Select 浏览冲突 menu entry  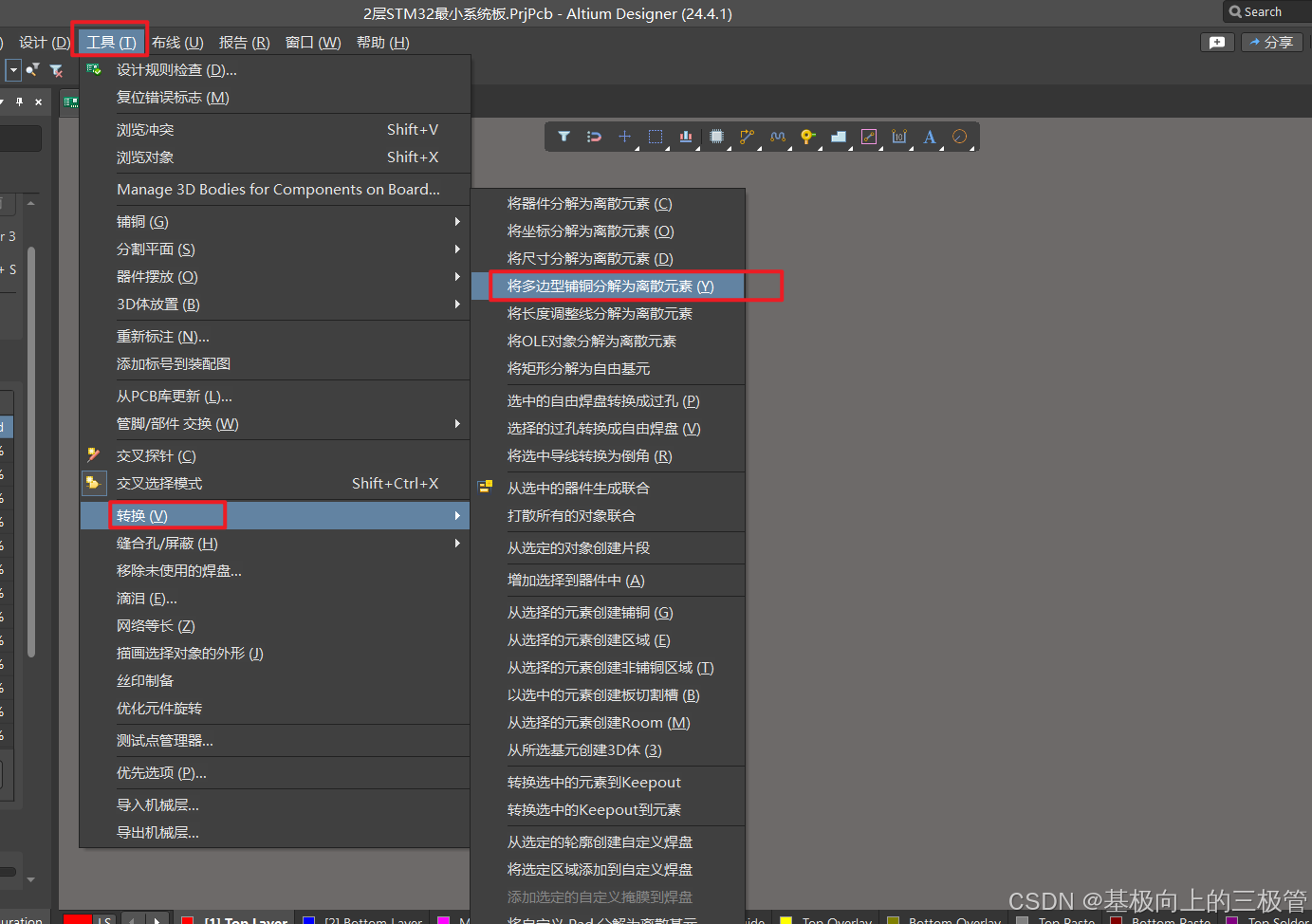pyautogui.click(x=275, y=129)
